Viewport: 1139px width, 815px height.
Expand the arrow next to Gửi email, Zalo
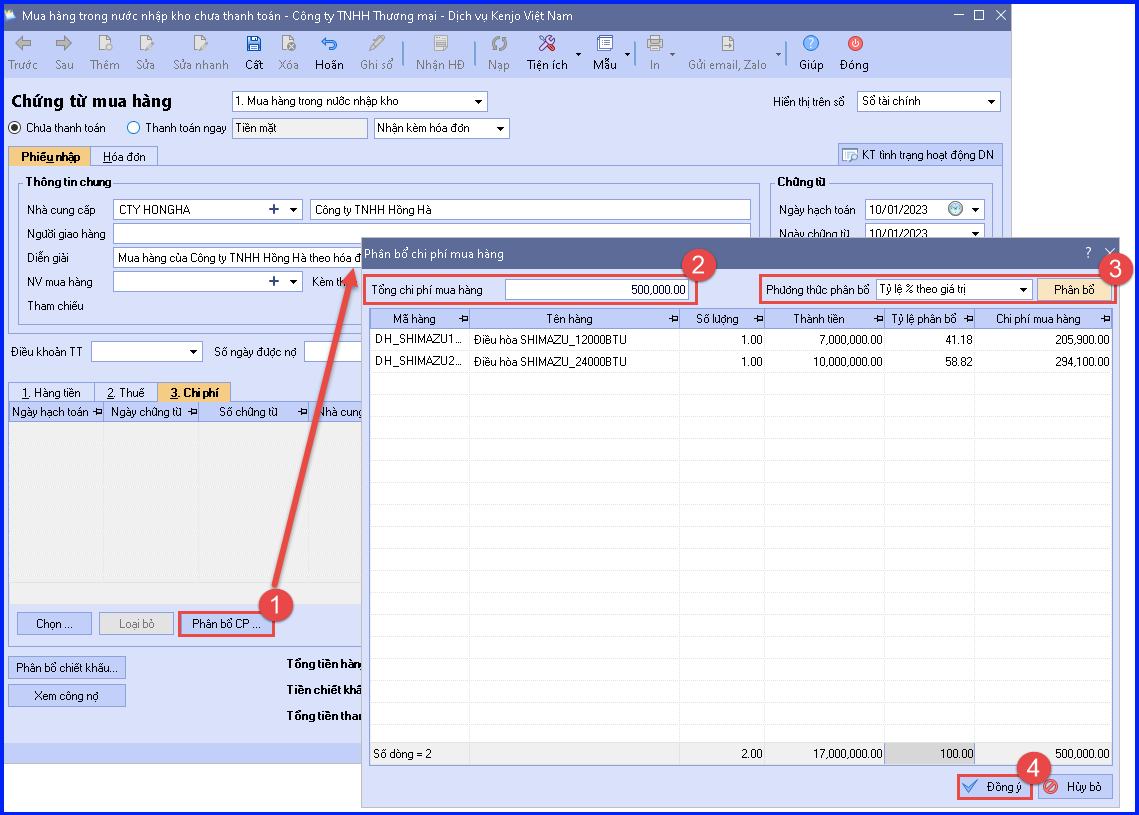tap(778, 54)
